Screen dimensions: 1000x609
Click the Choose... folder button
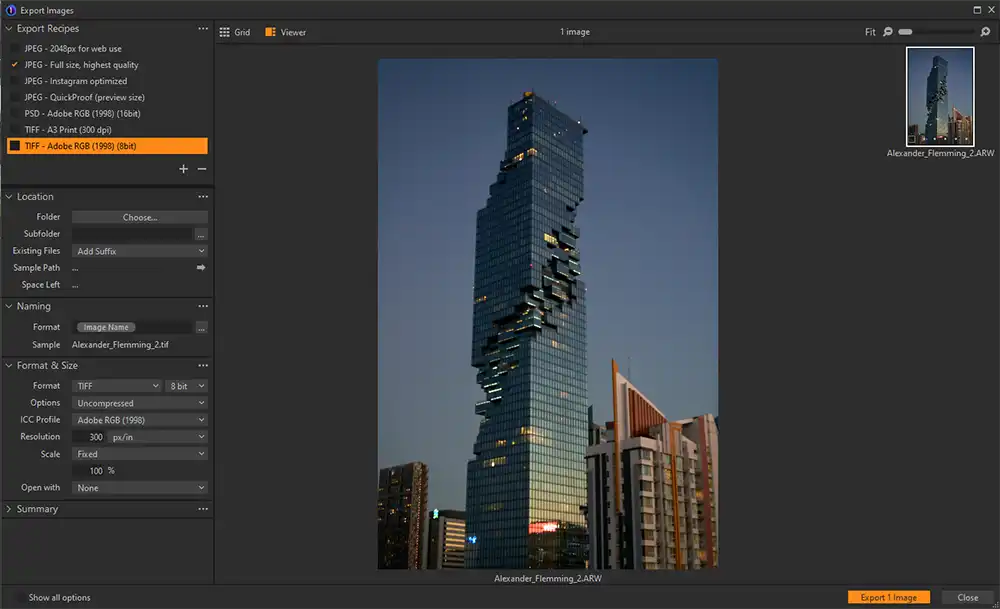point(139,216)
